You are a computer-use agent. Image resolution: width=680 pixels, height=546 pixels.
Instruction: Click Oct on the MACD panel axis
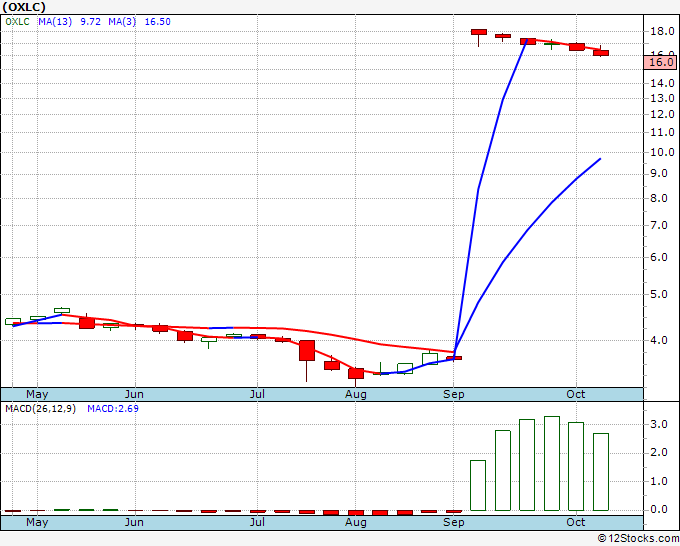coord(576,522)
